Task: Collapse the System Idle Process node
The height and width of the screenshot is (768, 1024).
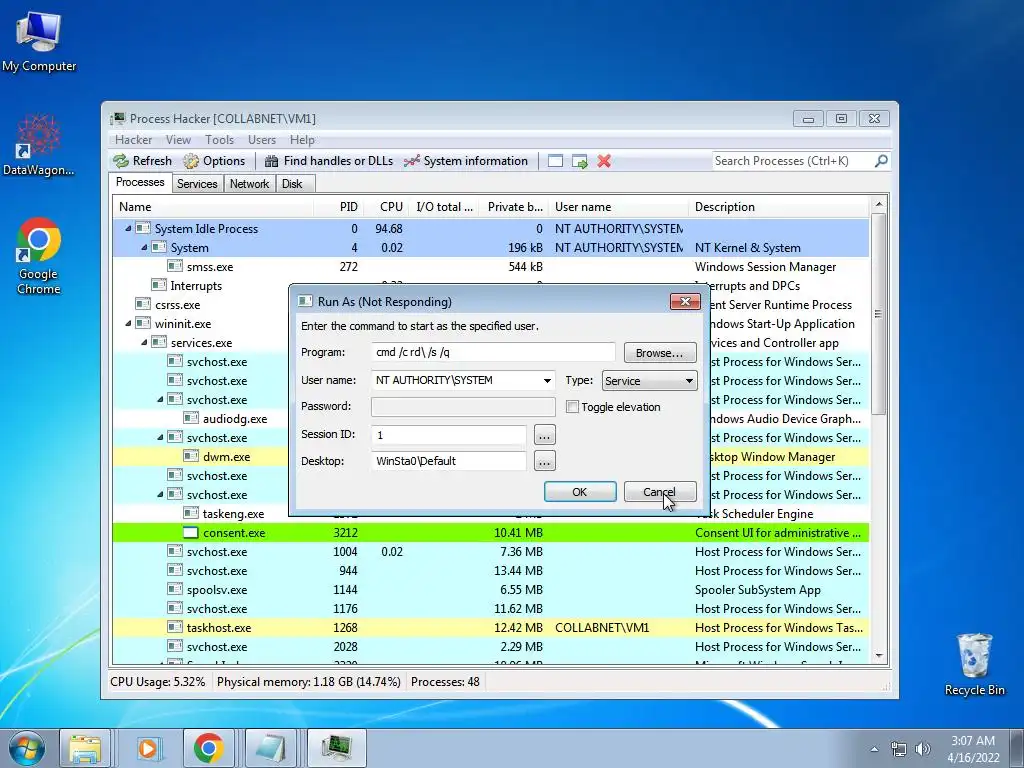Action: (x=128, y=229)
